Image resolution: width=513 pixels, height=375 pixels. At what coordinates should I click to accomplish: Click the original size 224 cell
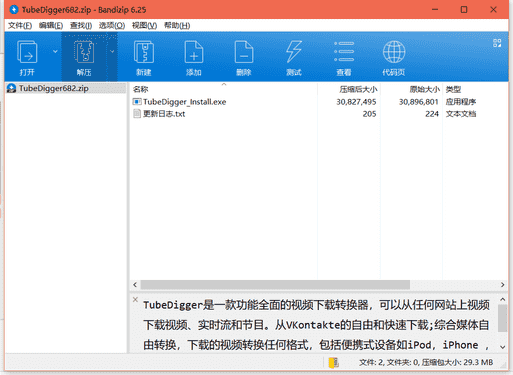click(432, 114)
